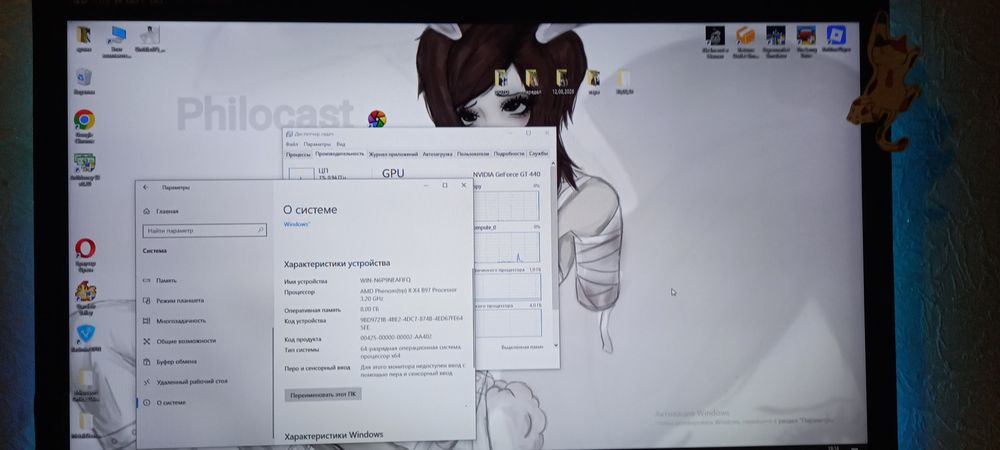Select the Производительность tab in Task Manager
Screen dimensions: 1000x450
point(339,154)
